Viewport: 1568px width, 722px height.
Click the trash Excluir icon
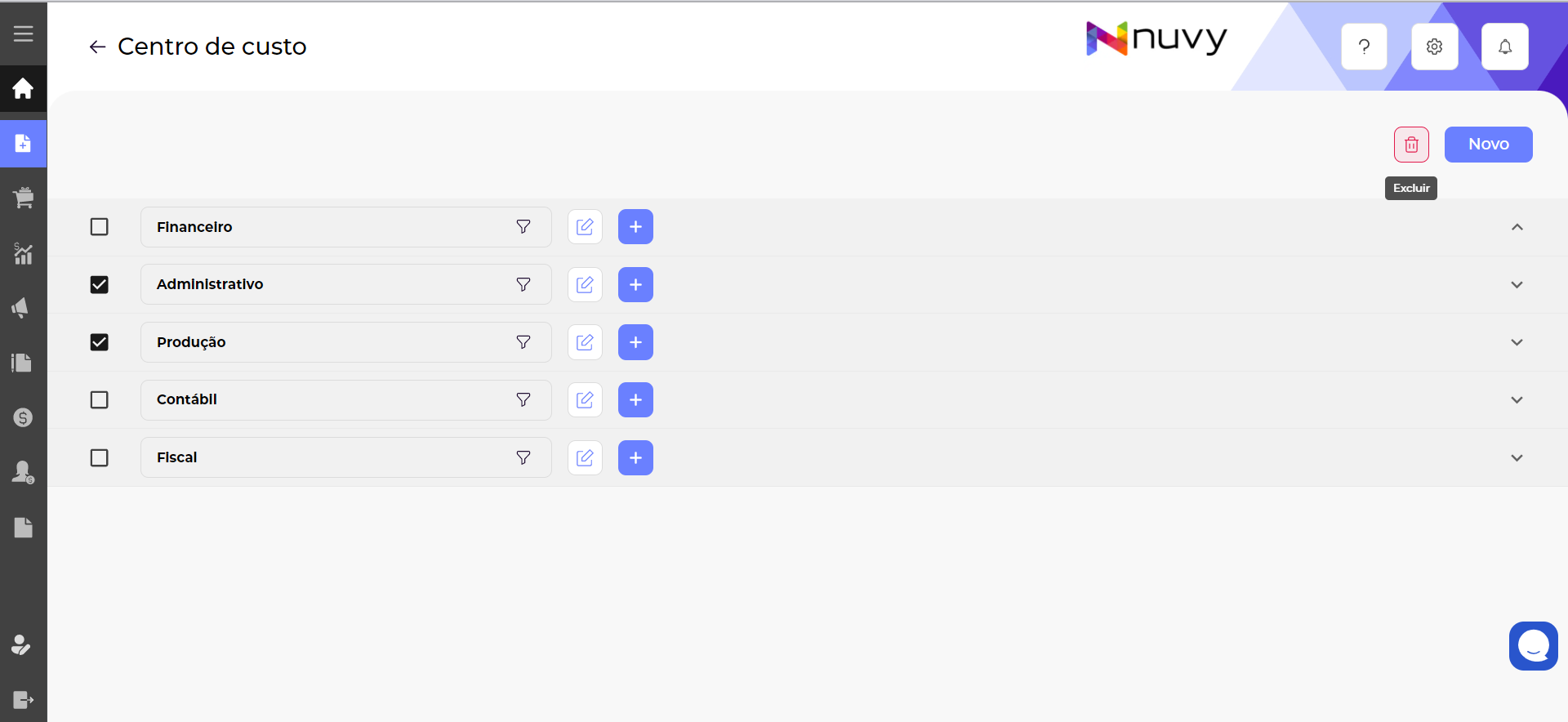pyautogui.click(x=1411, y=145)
